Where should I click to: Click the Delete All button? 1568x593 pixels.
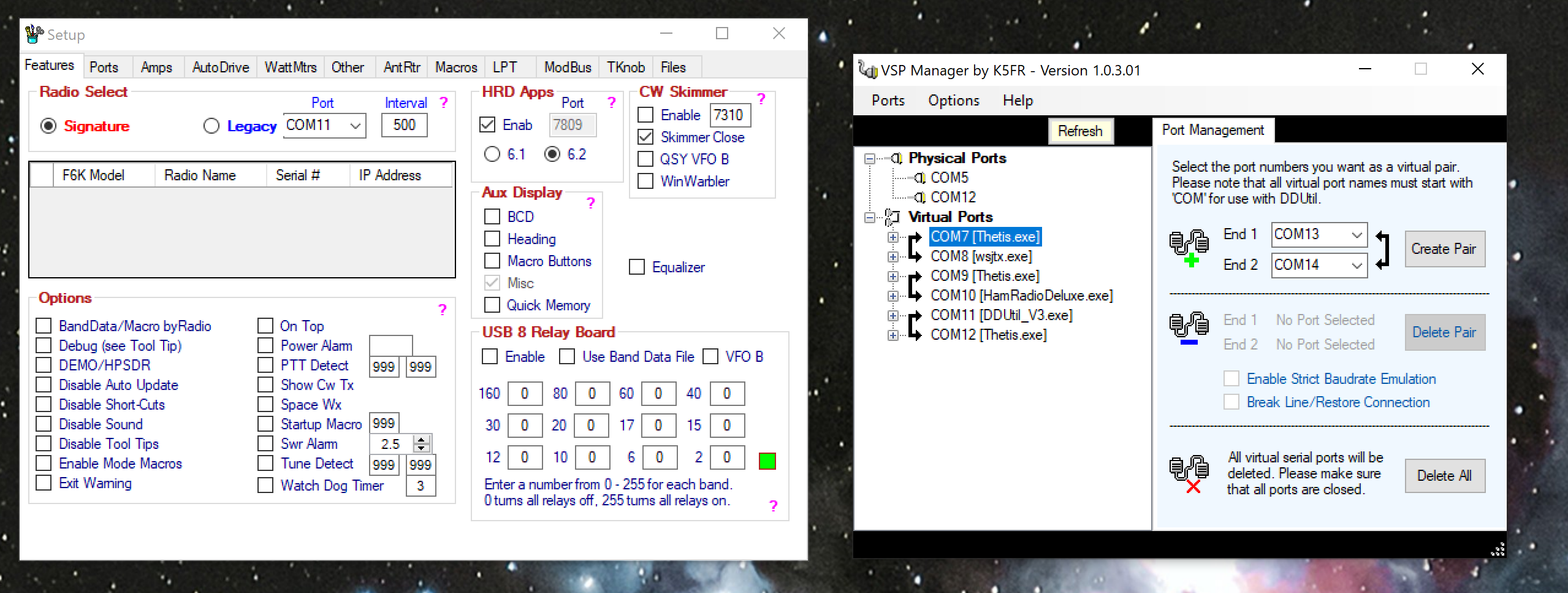pyautogui.click(x=1445, y=476)
